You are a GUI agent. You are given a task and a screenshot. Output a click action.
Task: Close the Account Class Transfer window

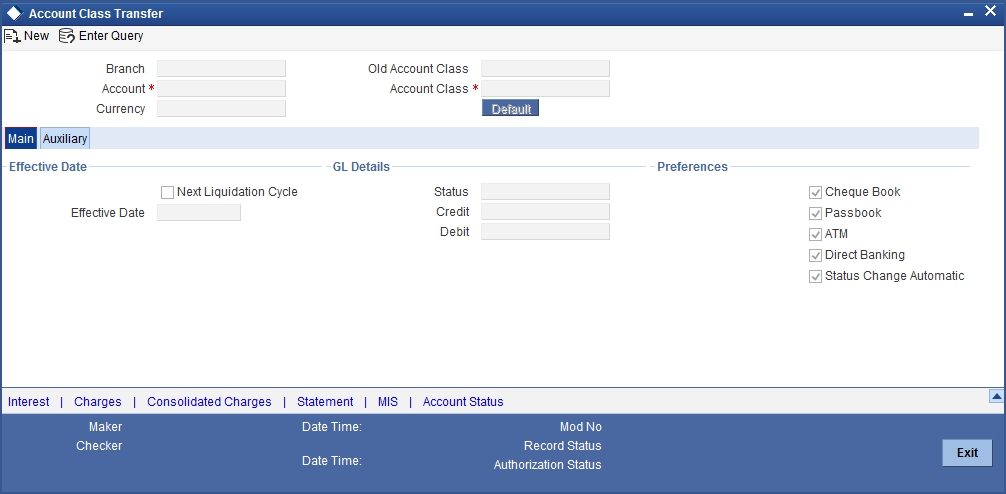click(991, 12)
